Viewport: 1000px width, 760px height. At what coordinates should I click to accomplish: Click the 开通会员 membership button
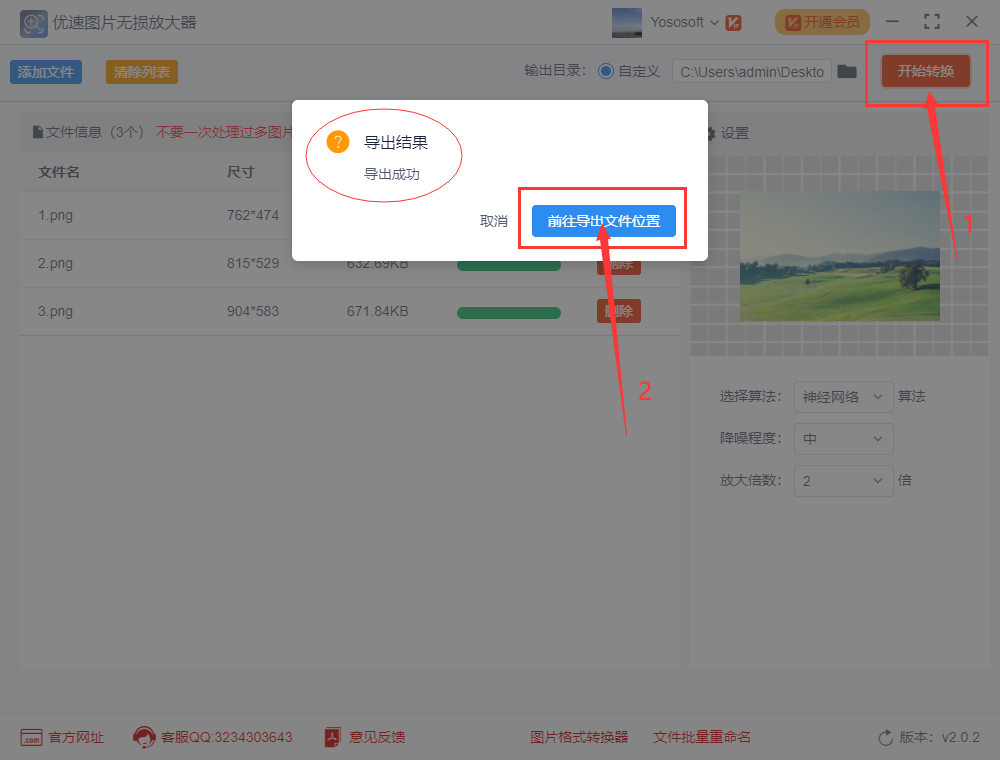coord(822,21)
